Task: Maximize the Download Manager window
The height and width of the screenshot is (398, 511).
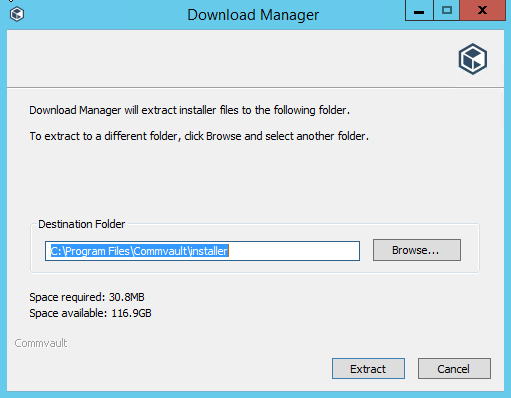Action: (x=447, y=10)
